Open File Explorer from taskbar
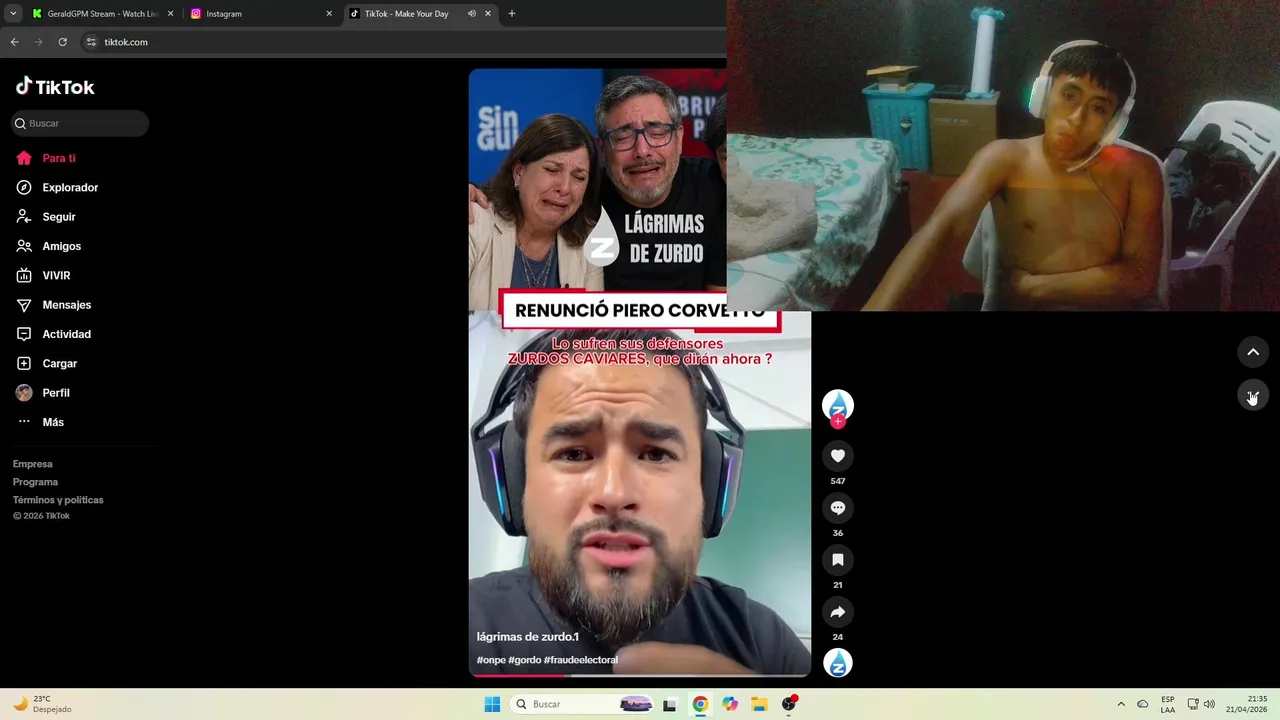 pyautogui.click(x=759, y=704)
